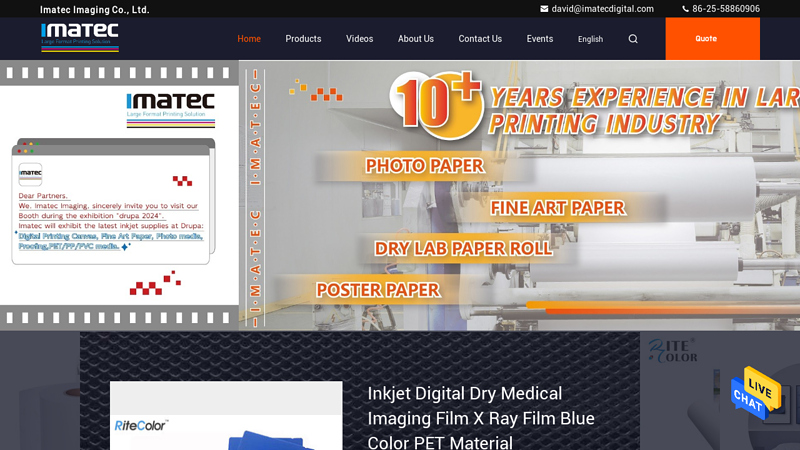The image size is (800, 450).
Task: Open the Contact Us page
Action: click(480, 39)
